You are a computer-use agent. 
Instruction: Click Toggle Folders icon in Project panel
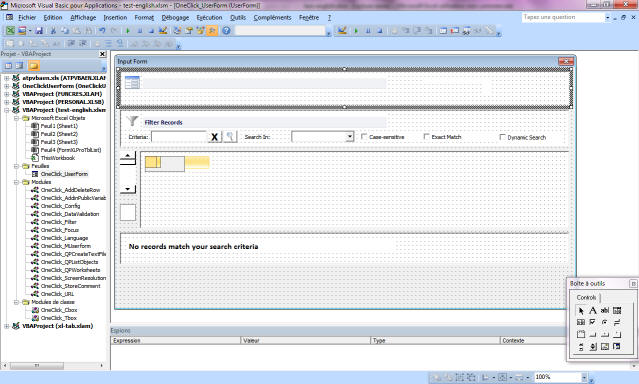34,66
